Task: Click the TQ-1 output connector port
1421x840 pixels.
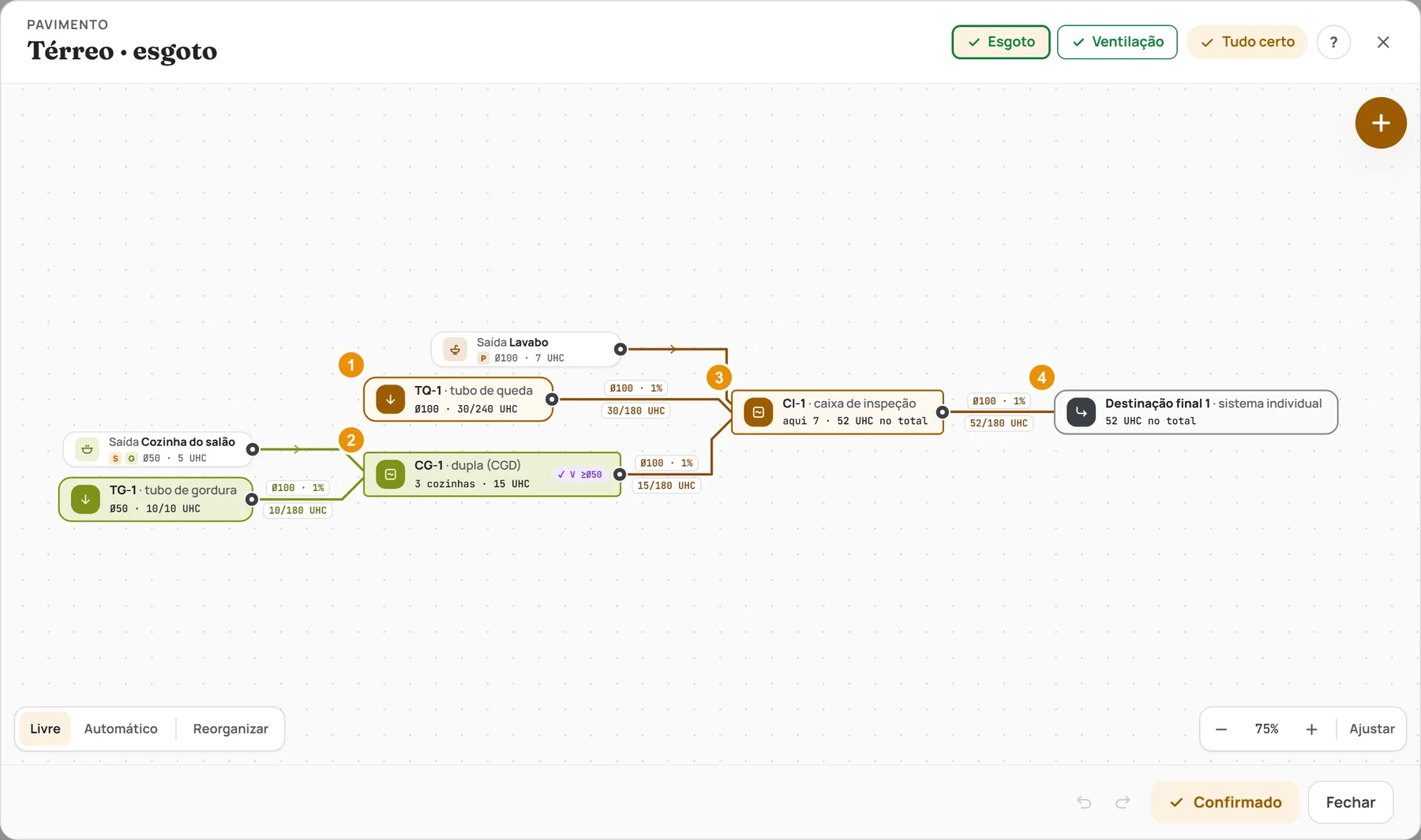Action: (x=552, y=399)
